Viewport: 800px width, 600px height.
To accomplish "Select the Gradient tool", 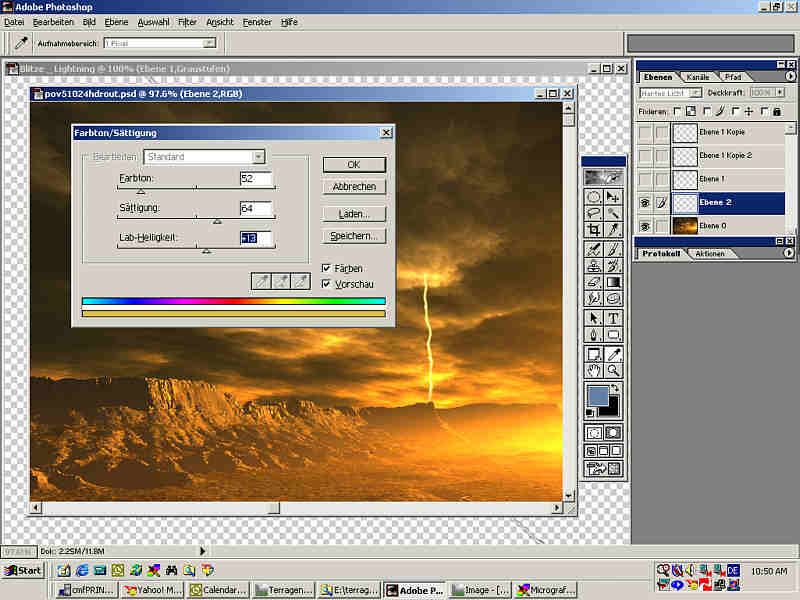I will (x=613, y=283).
